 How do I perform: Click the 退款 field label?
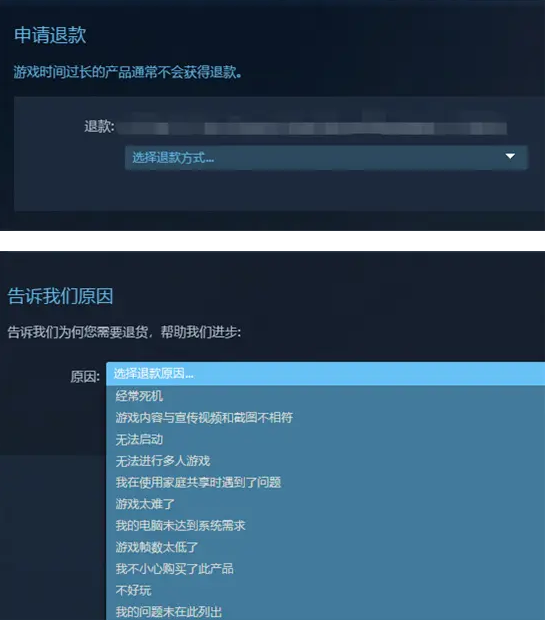99,127
